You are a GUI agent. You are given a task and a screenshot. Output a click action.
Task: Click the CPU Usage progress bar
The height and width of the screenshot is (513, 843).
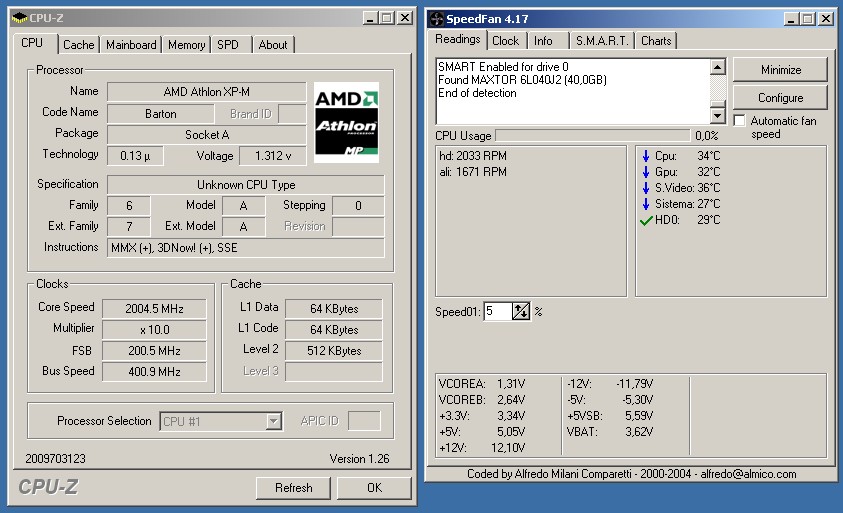coord(592,135)
